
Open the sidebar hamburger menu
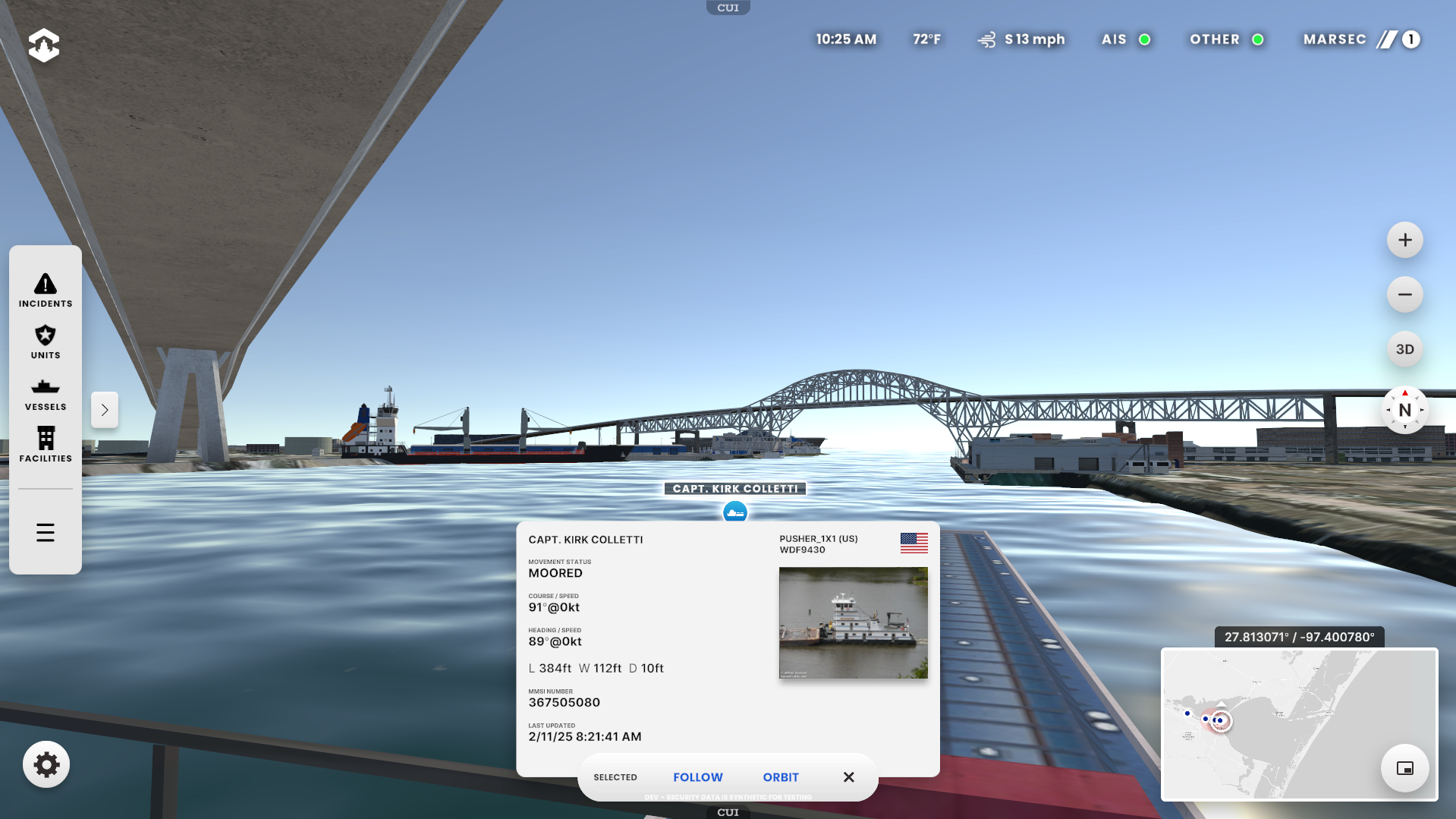click(x=45, y=532)
